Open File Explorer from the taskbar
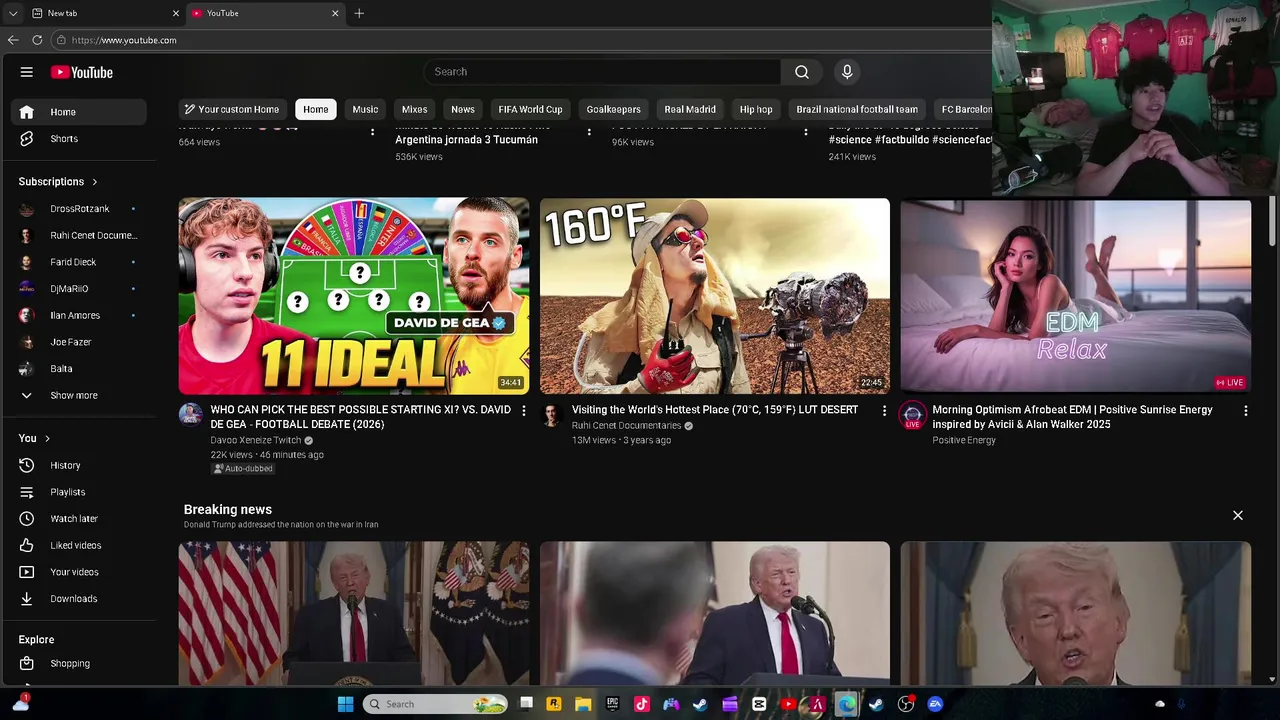This screenshot has width=1280, height=720. 583,704
